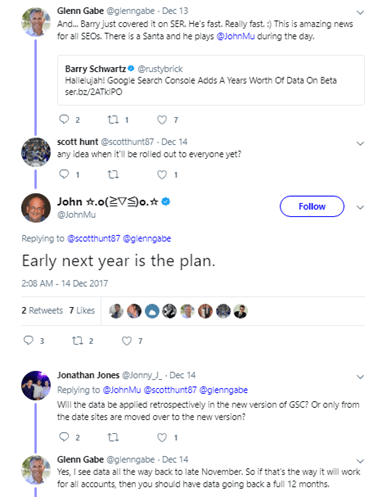Reply to Glenn Gabe's Dec 13 tweet
Image resolution: width=387 pixels, height=497 pixels.
click(x=64, y=119)
